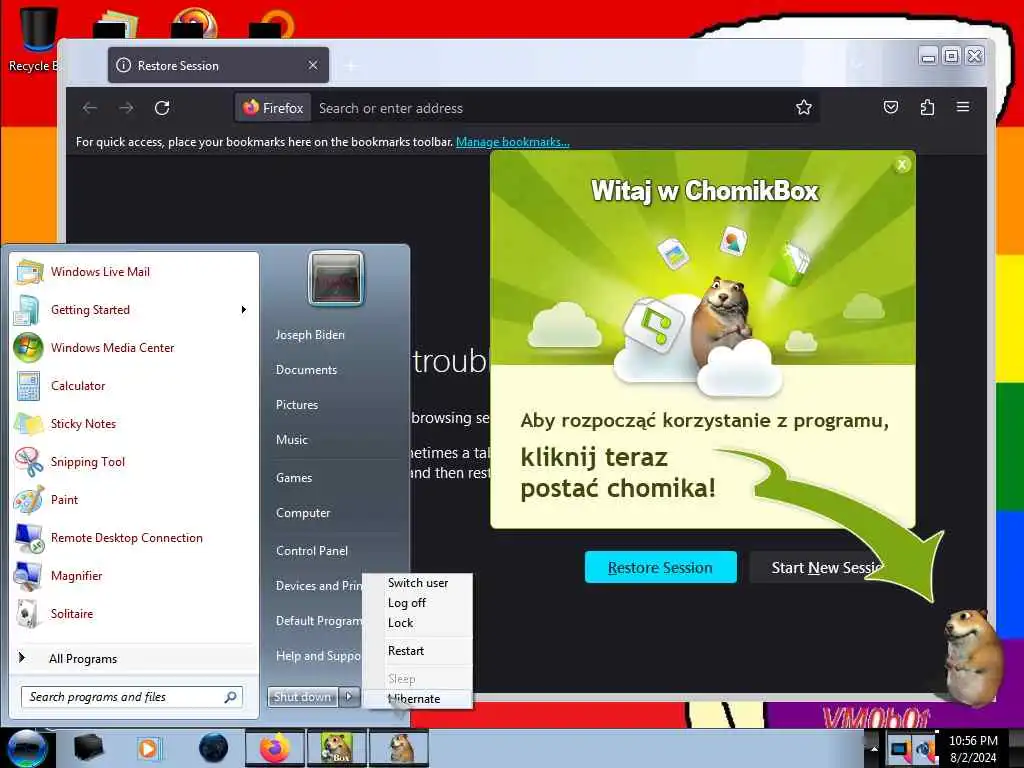Open new tab plus button in Firefox

click(351, 66)
